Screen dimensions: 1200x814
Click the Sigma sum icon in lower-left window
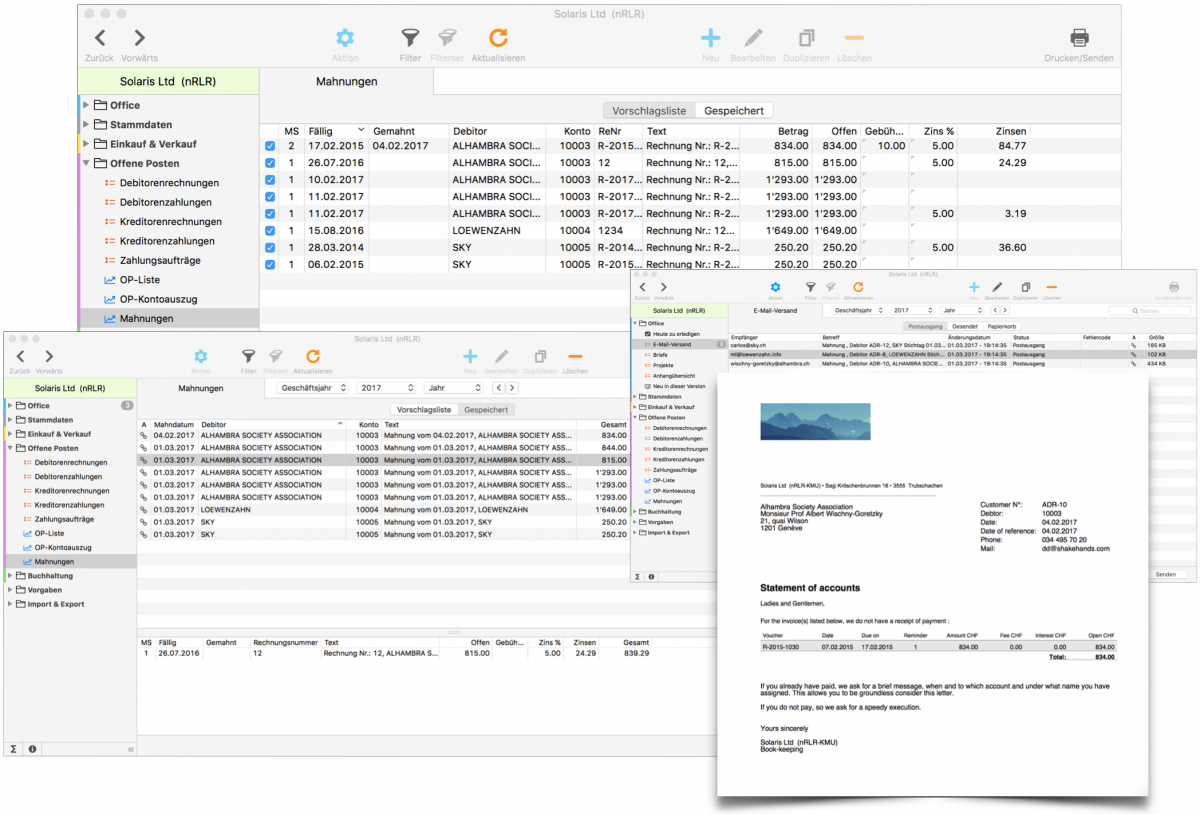[14, 748]
